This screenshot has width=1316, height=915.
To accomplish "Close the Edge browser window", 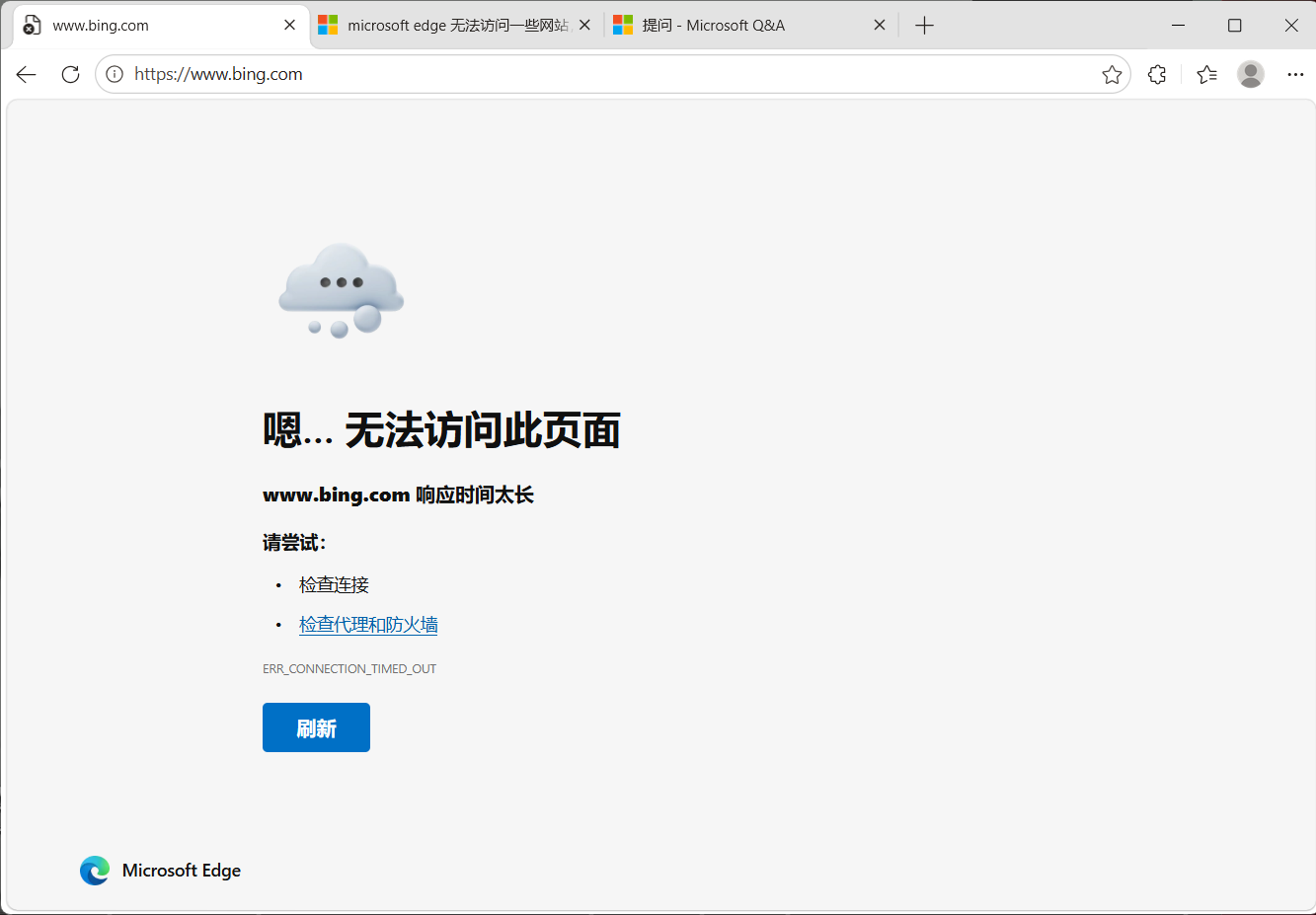I will pyautogui.click(x=1291, y=26).
